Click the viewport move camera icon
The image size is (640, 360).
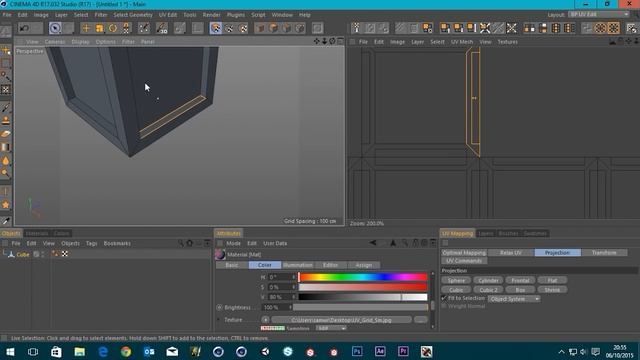coord(317,41)
